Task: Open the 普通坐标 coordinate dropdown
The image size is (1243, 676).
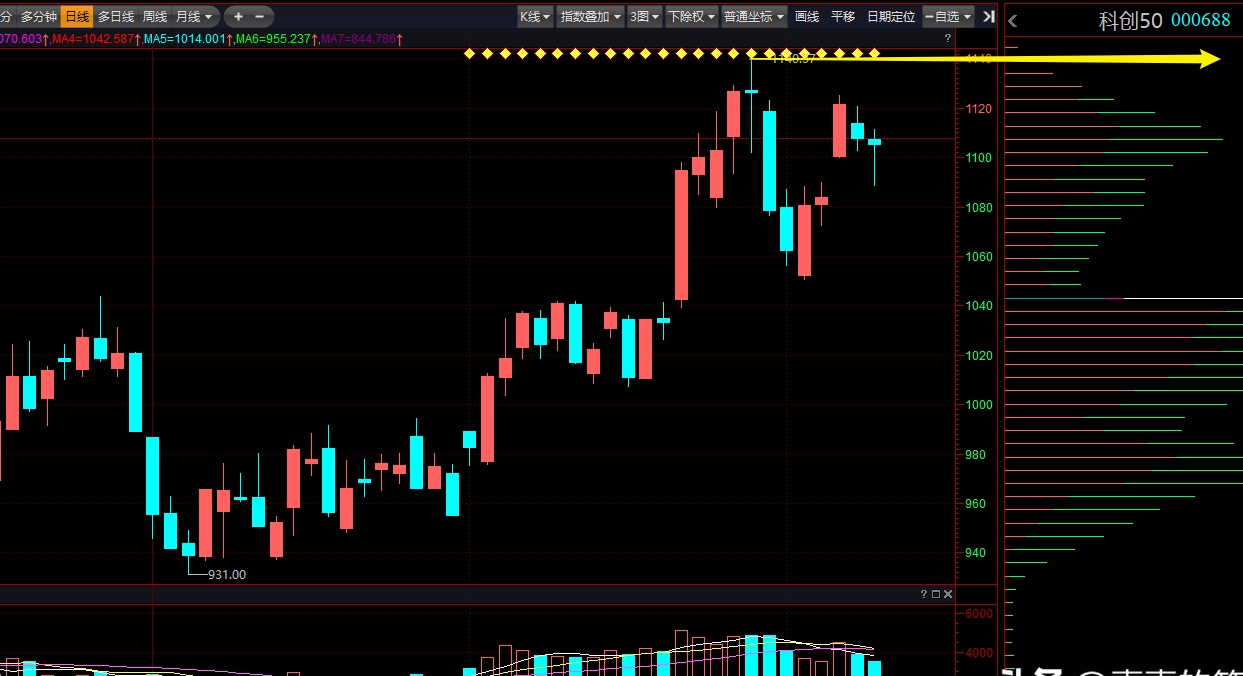Action: coord(754,16)
